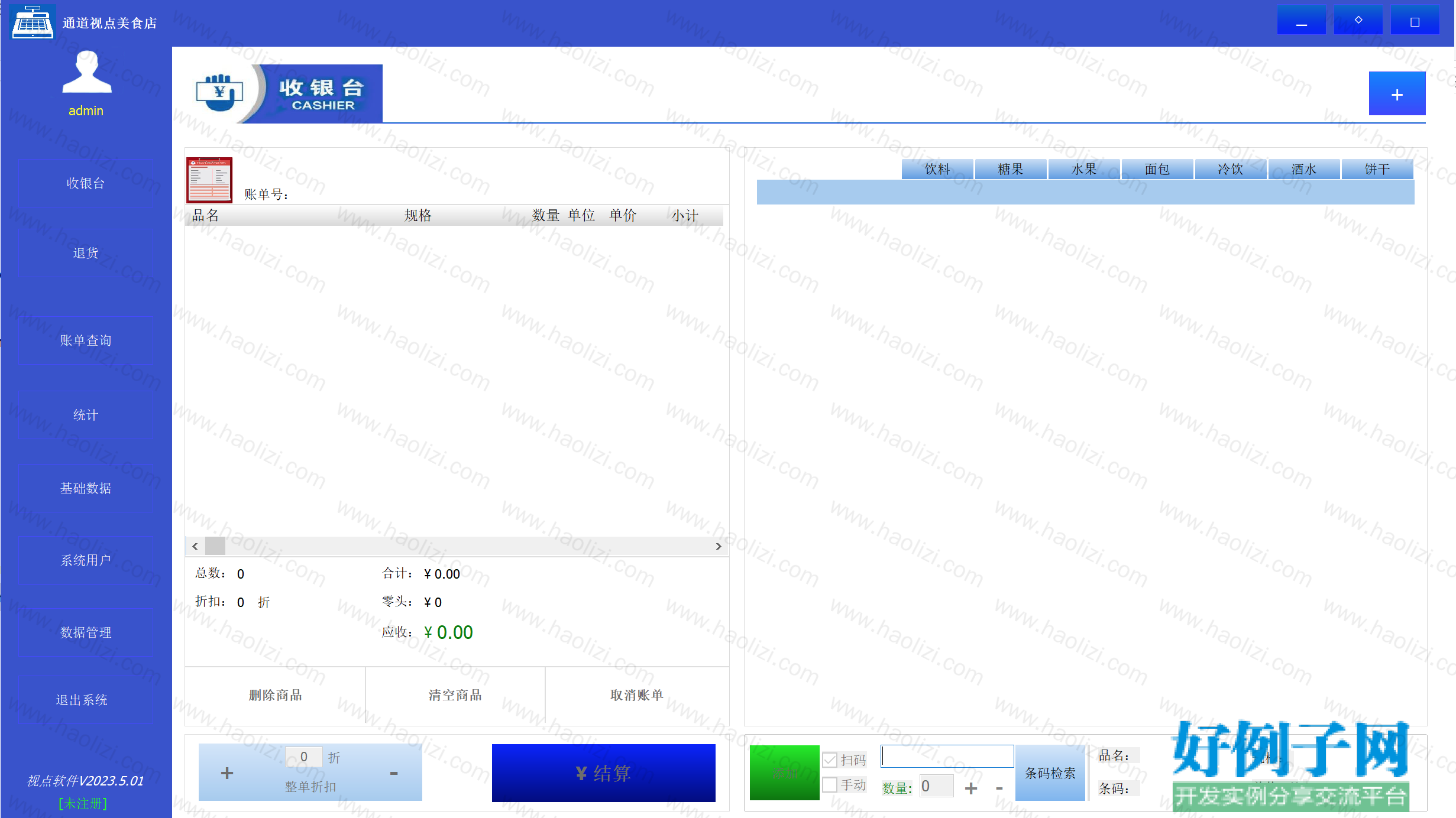The width and height of the screenshot is (1456, 818).
Task: Click the cashier hand-with-yen logo icon
Action: (x=219, y=92)
